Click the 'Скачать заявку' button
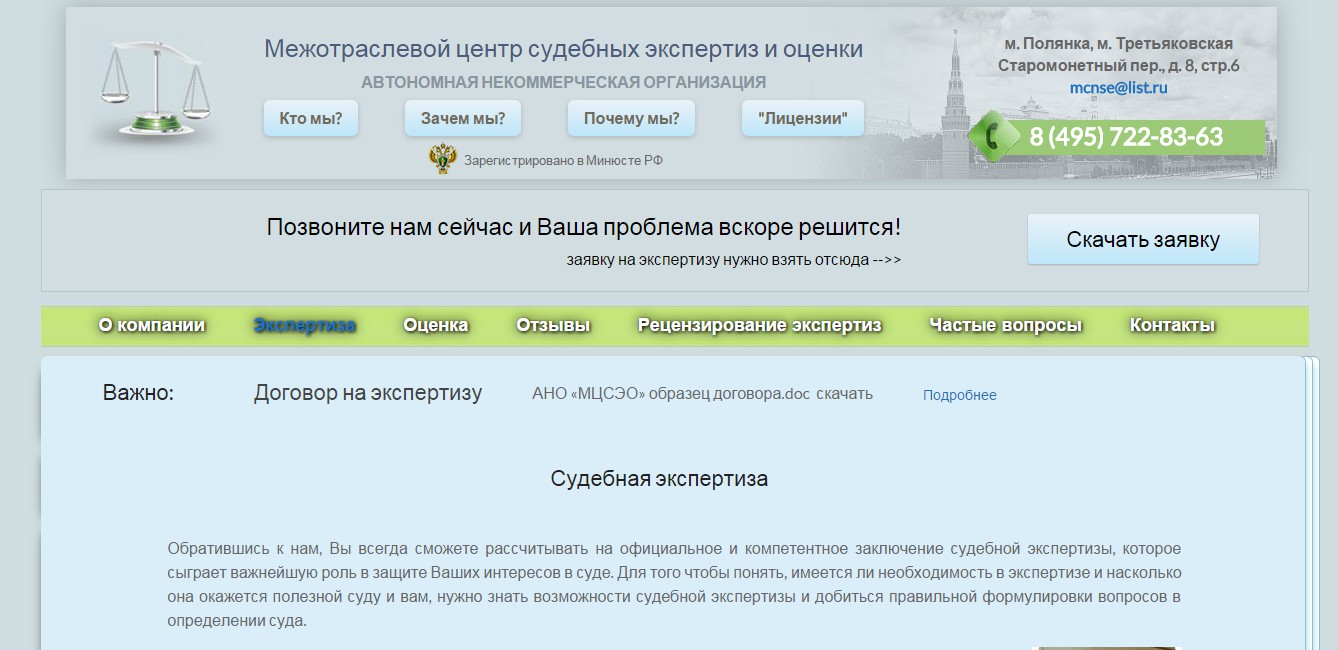This screenshot has width=1338, height=650. [x=1143, y=239]
